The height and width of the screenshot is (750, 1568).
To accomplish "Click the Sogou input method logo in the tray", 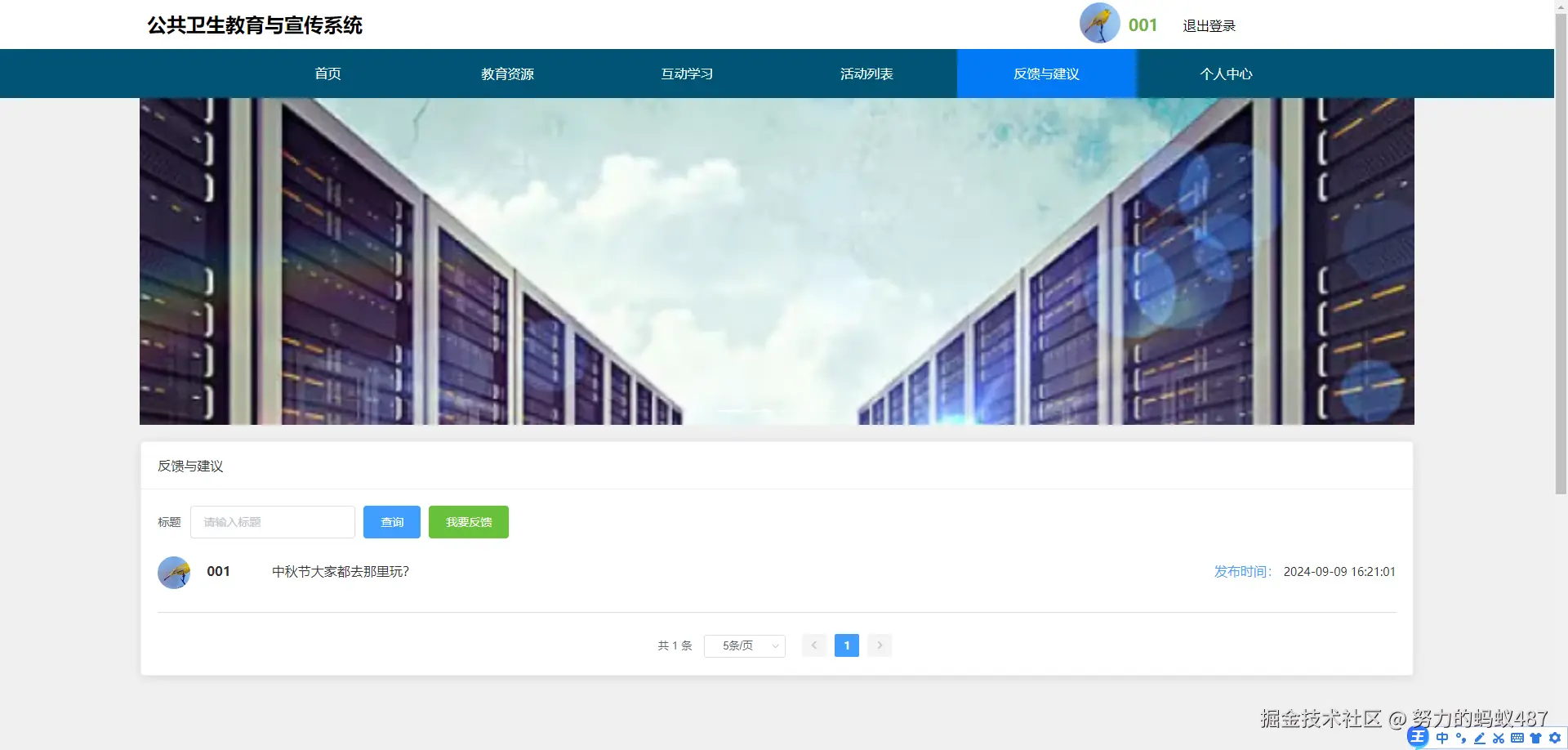I will pyautogui.click(x=1418, y=737).
